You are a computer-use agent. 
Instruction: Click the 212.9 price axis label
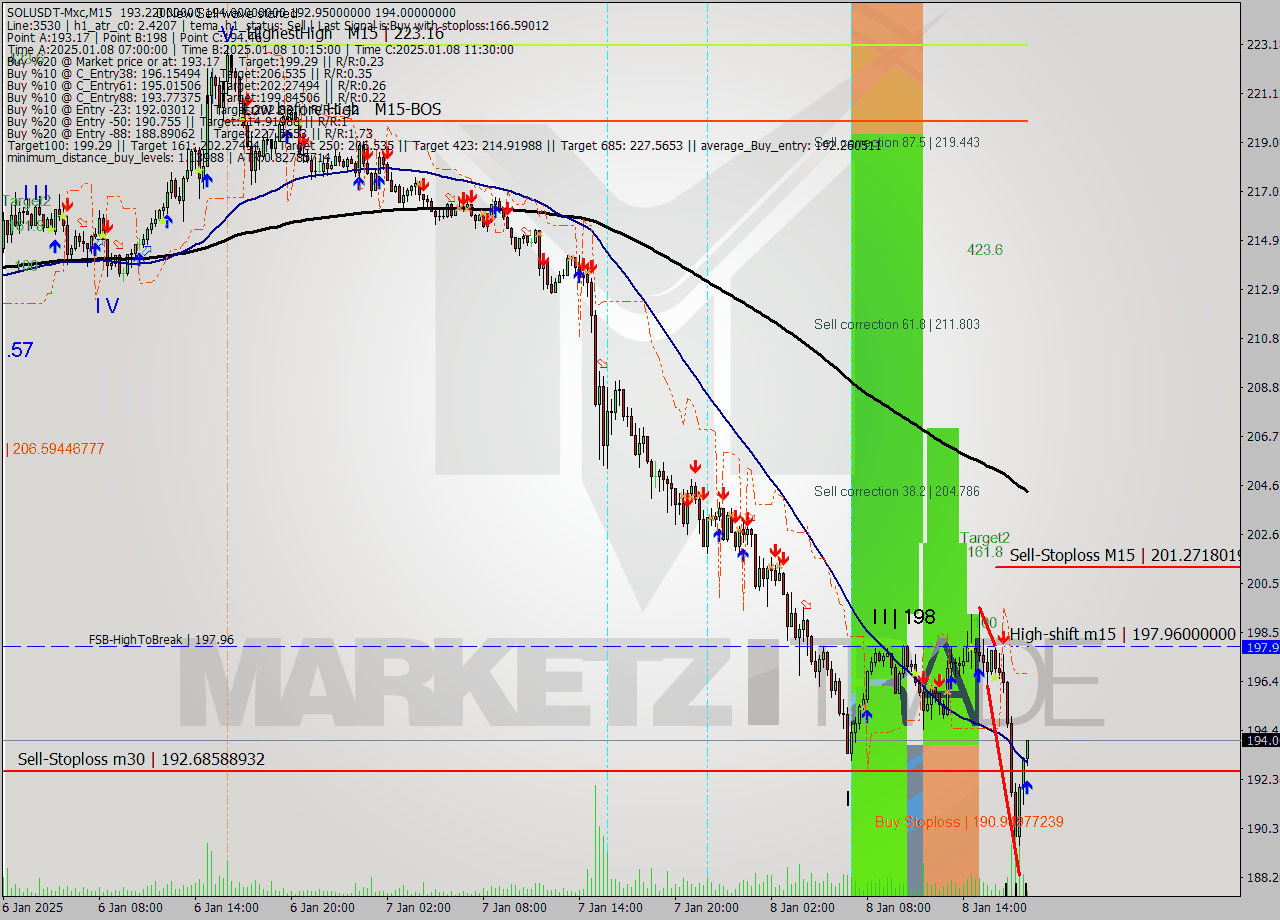click(x=1261, y=289)
